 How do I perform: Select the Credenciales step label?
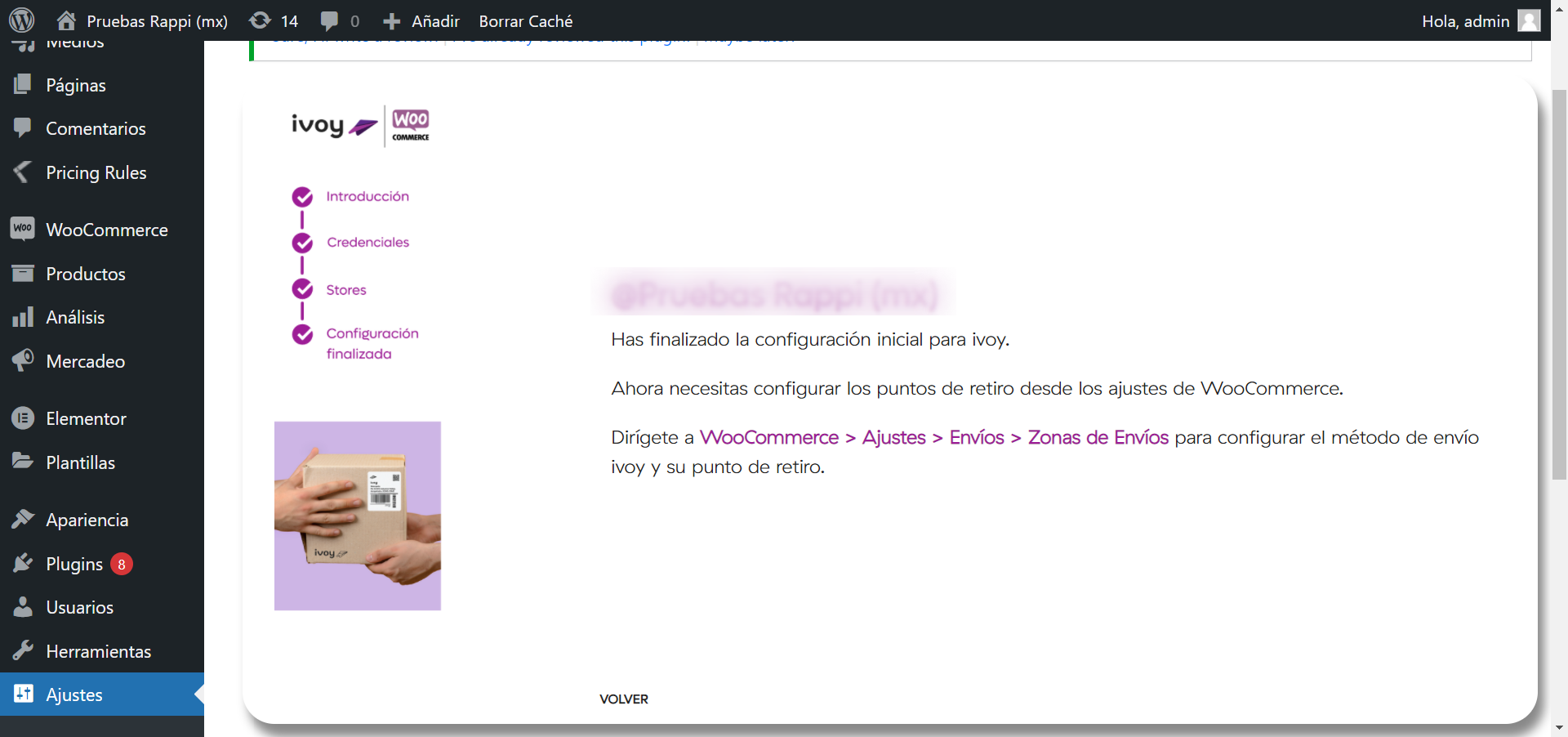[x=367, y=242]
